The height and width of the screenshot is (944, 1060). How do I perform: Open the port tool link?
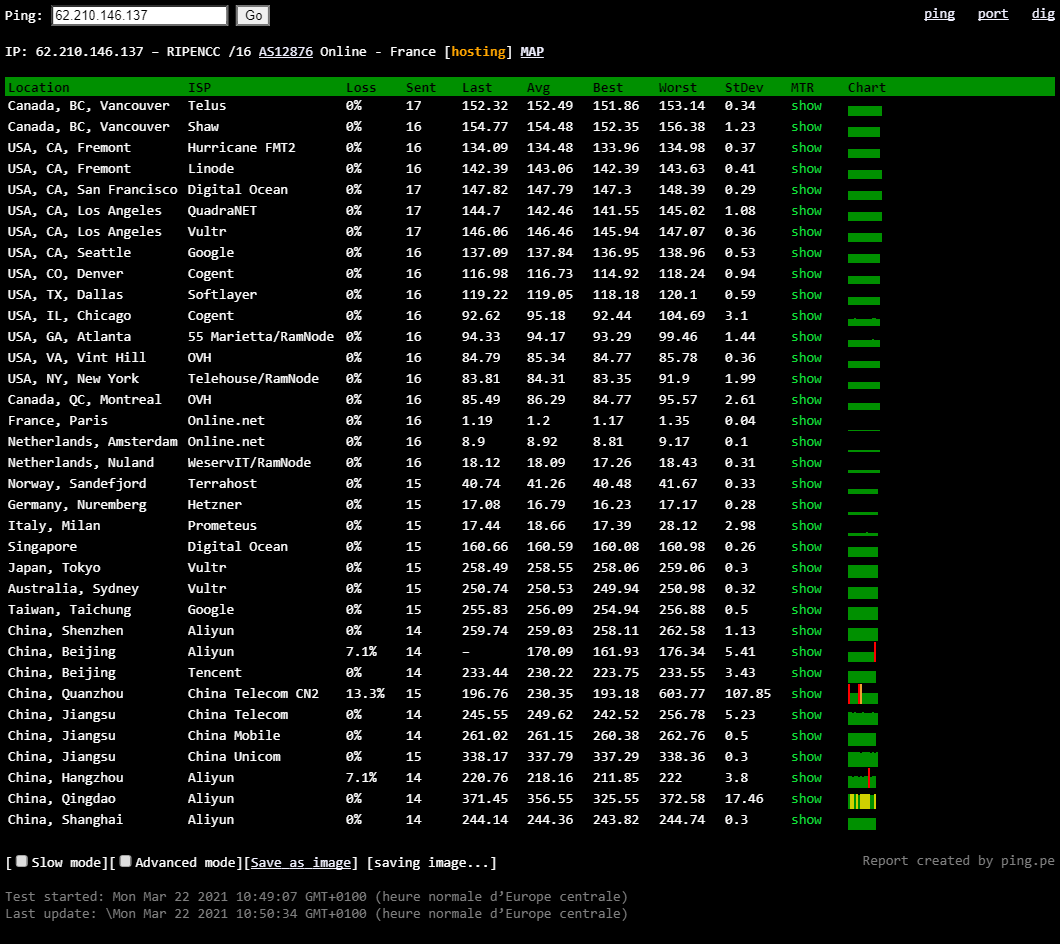[x=992, y=14]
